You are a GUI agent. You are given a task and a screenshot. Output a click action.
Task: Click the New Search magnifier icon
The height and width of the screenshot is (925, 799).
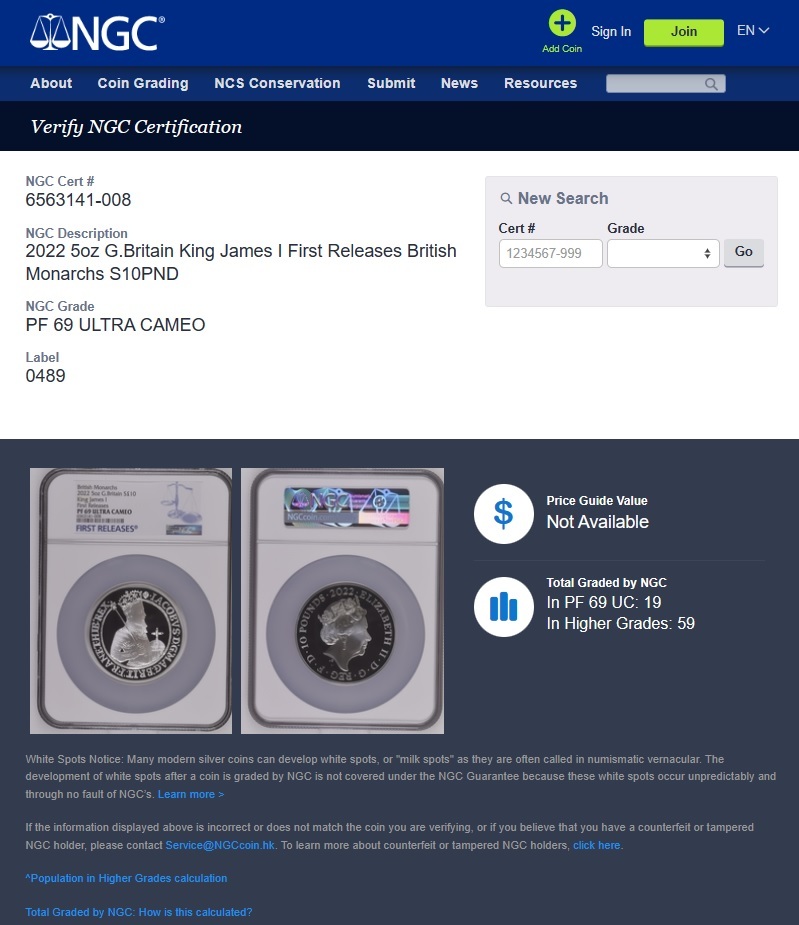click(x=506, y=198)
